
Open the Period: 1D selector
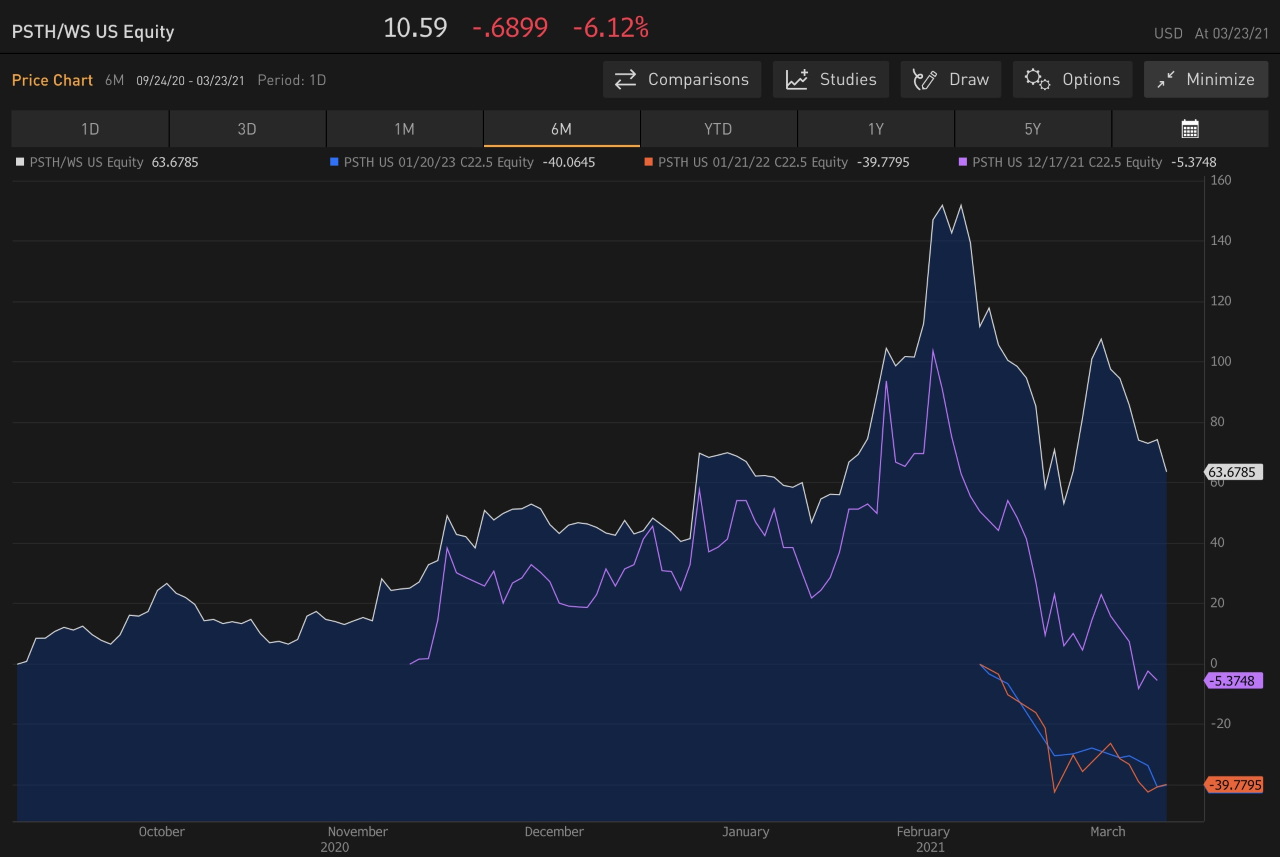click(x=291, y=80)
